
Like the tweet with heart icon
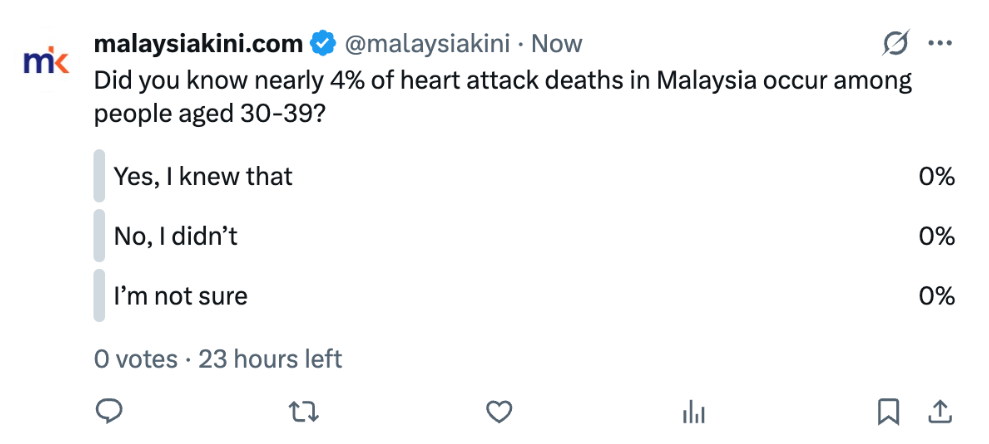click(499, 411)
